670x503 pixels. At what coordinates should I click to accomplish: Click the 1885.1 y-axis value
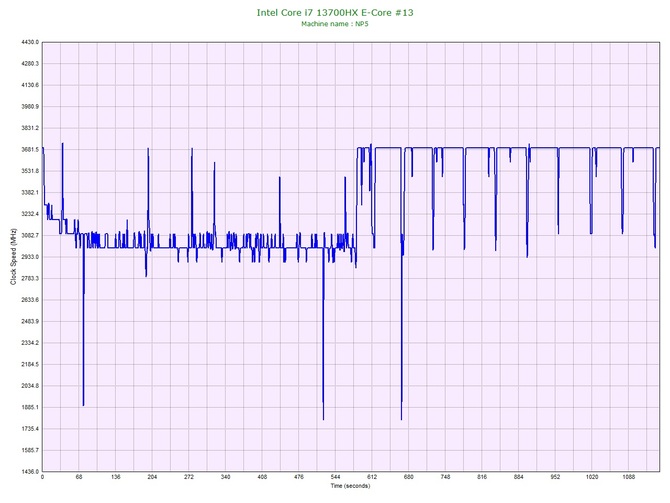(x=30, y=407)
